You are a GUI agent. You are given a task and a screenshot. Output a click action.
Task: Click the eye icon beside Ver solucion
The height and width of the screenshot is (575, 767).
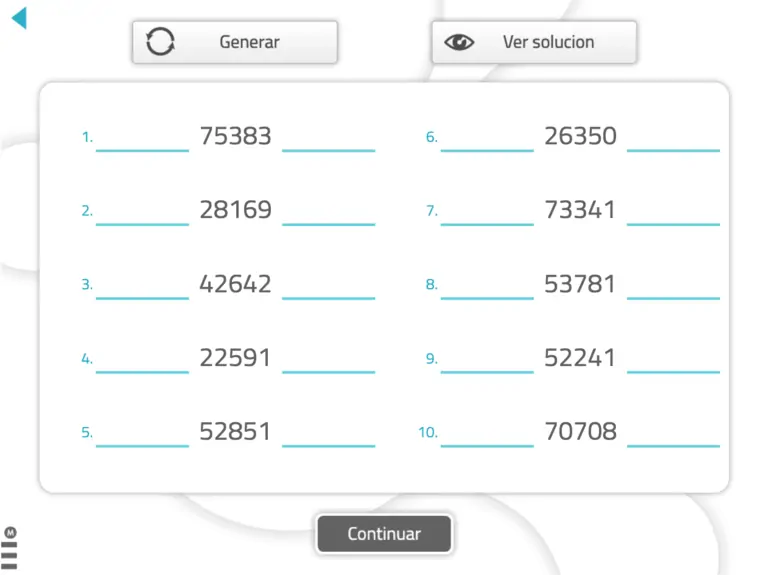coord(459,42)
